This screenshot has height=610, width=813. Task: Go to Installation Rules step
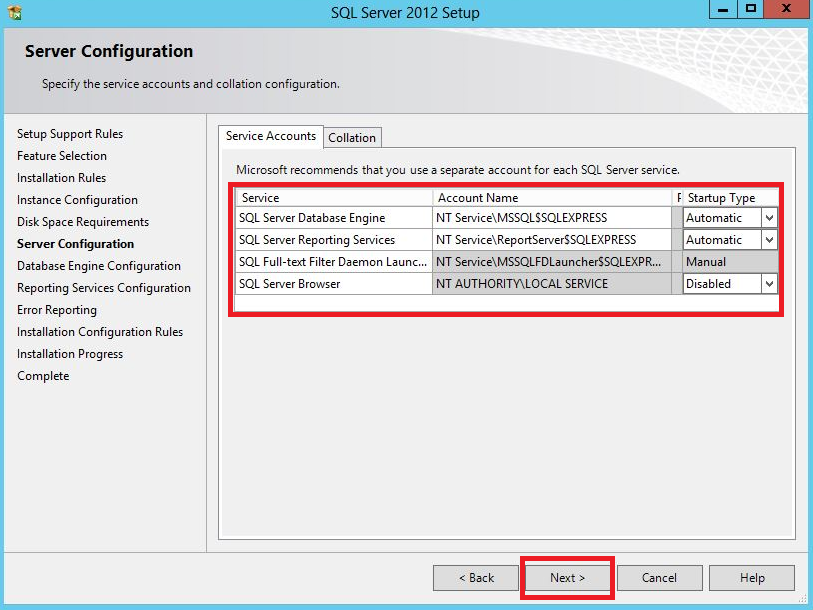[x=61, y=178]
